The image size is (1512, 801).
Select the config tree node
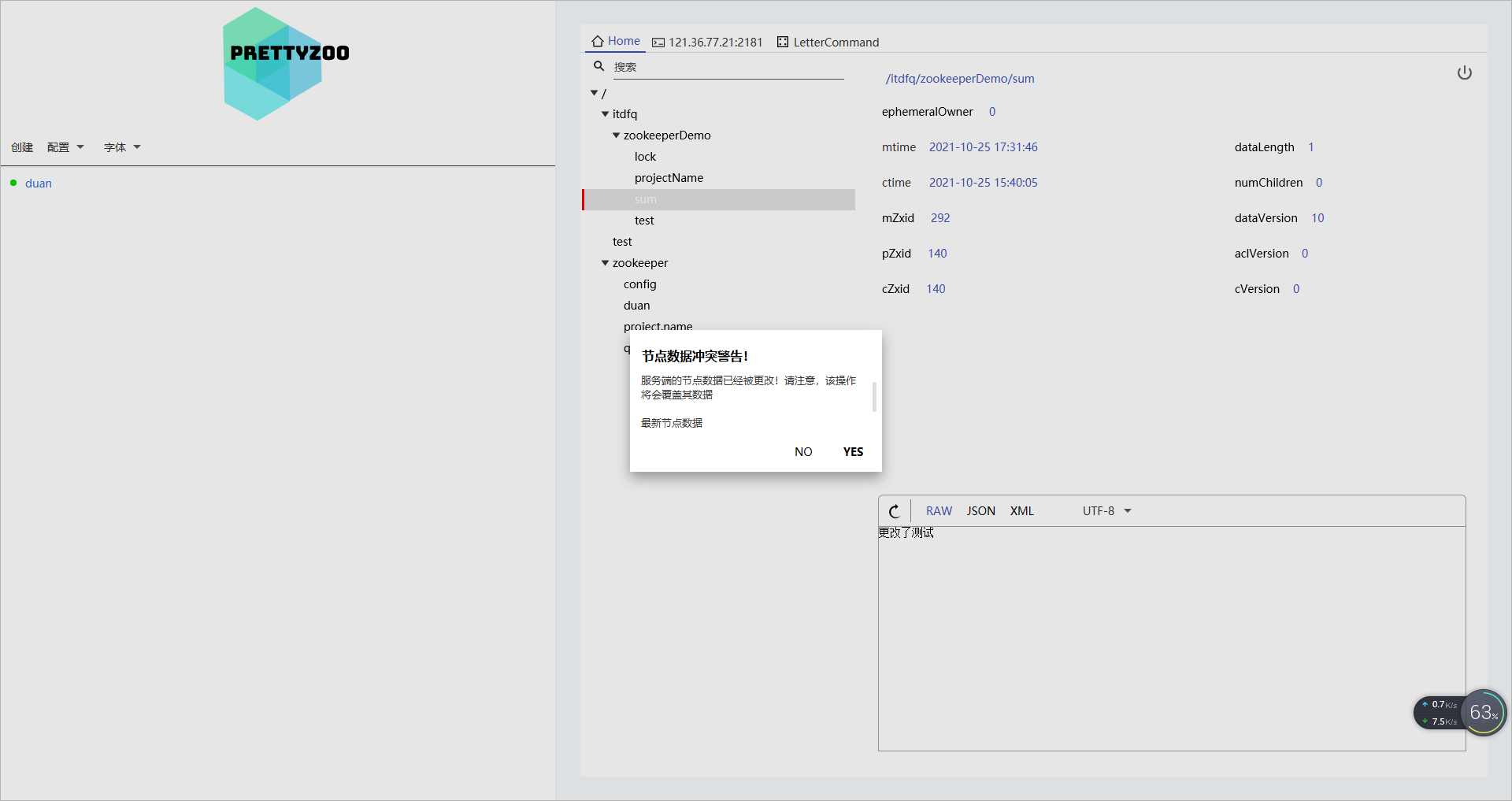(639, 284)
